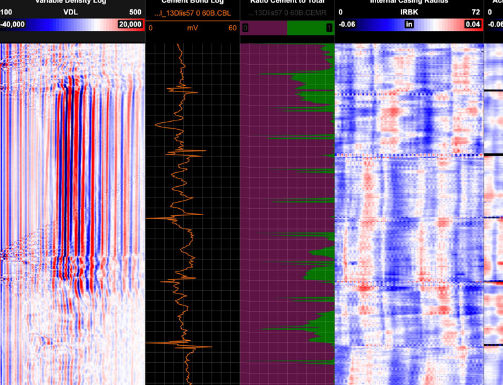
Task: Click the VDL color scale bar
Action: click(x=72, y=25)
